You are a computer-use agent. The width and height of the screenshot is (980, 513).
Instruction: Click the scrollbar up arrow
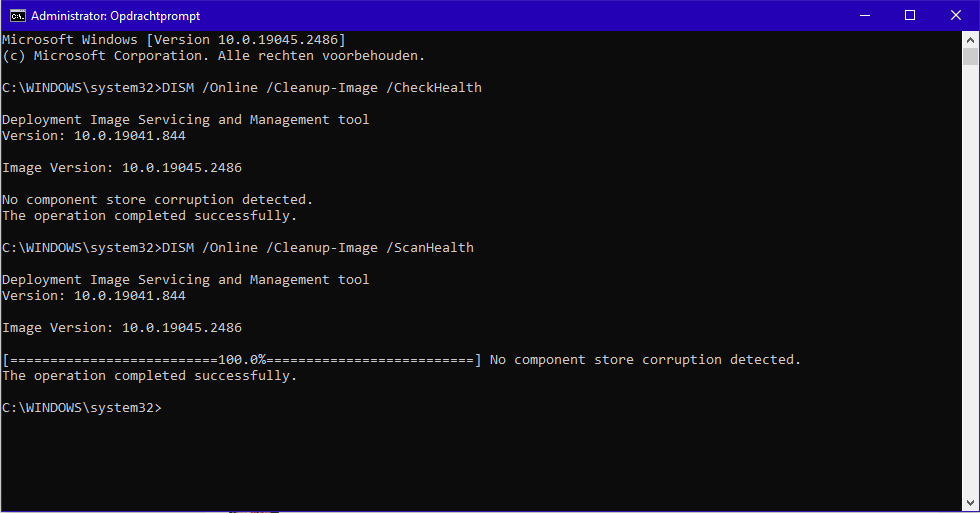click(970, 39)
